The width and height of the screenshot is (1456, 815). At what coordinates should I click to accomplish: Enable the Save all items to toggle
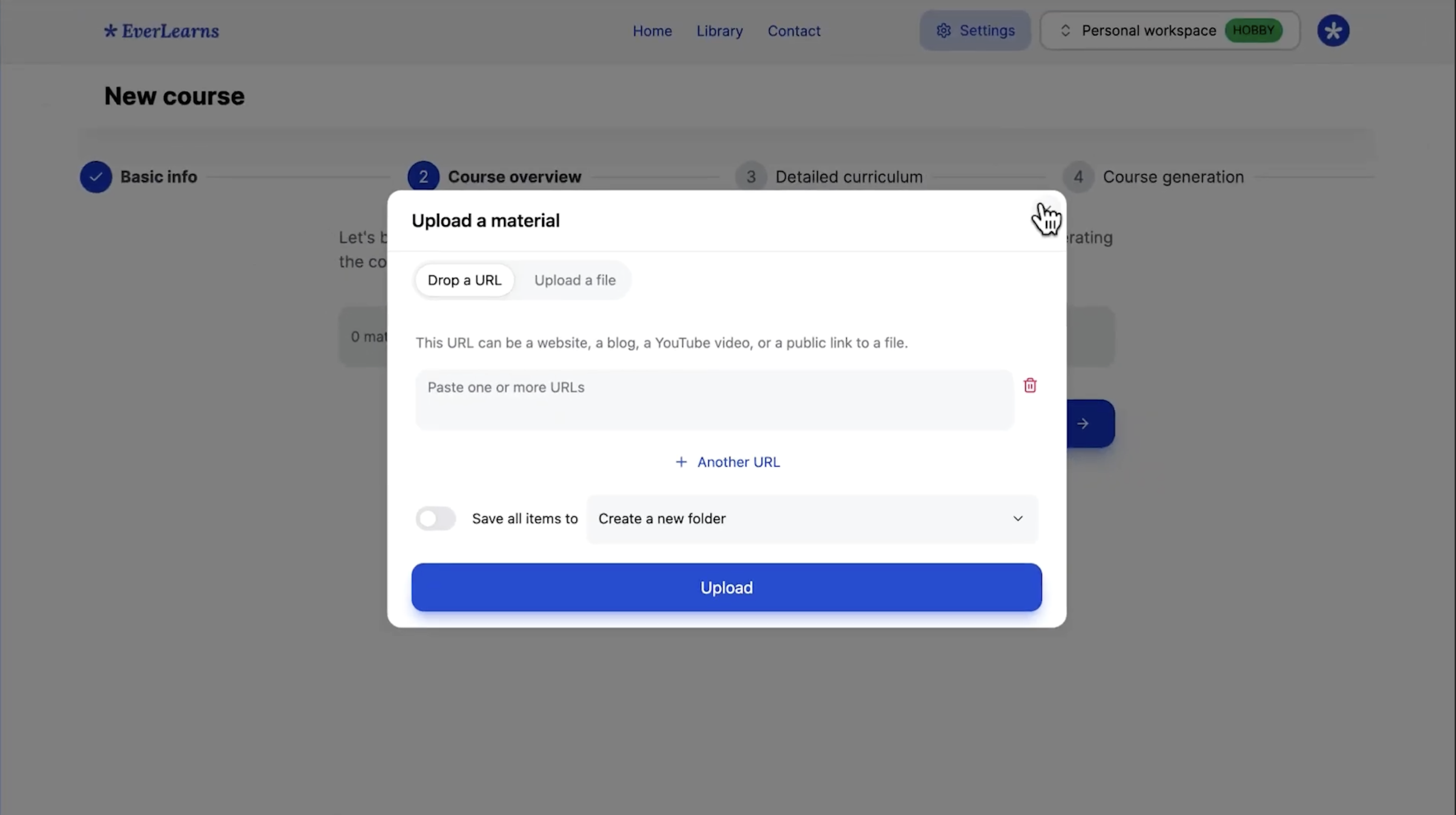pos(435,518)
